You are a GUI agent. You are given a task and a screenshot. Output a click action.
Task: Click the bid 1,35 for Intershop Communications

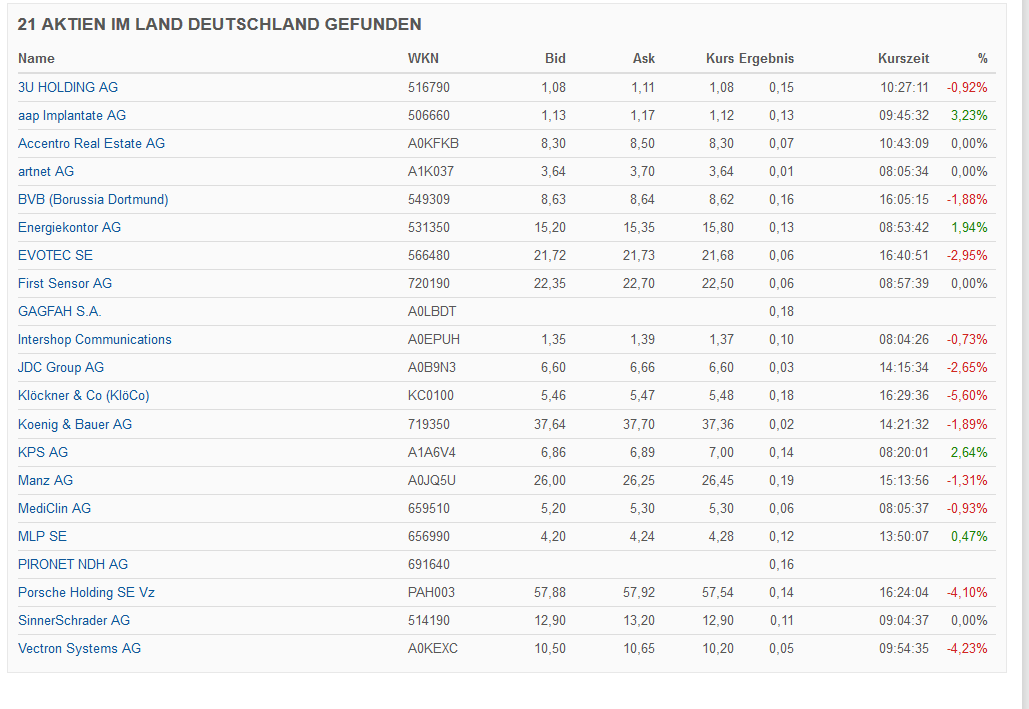tap(553, 339)
